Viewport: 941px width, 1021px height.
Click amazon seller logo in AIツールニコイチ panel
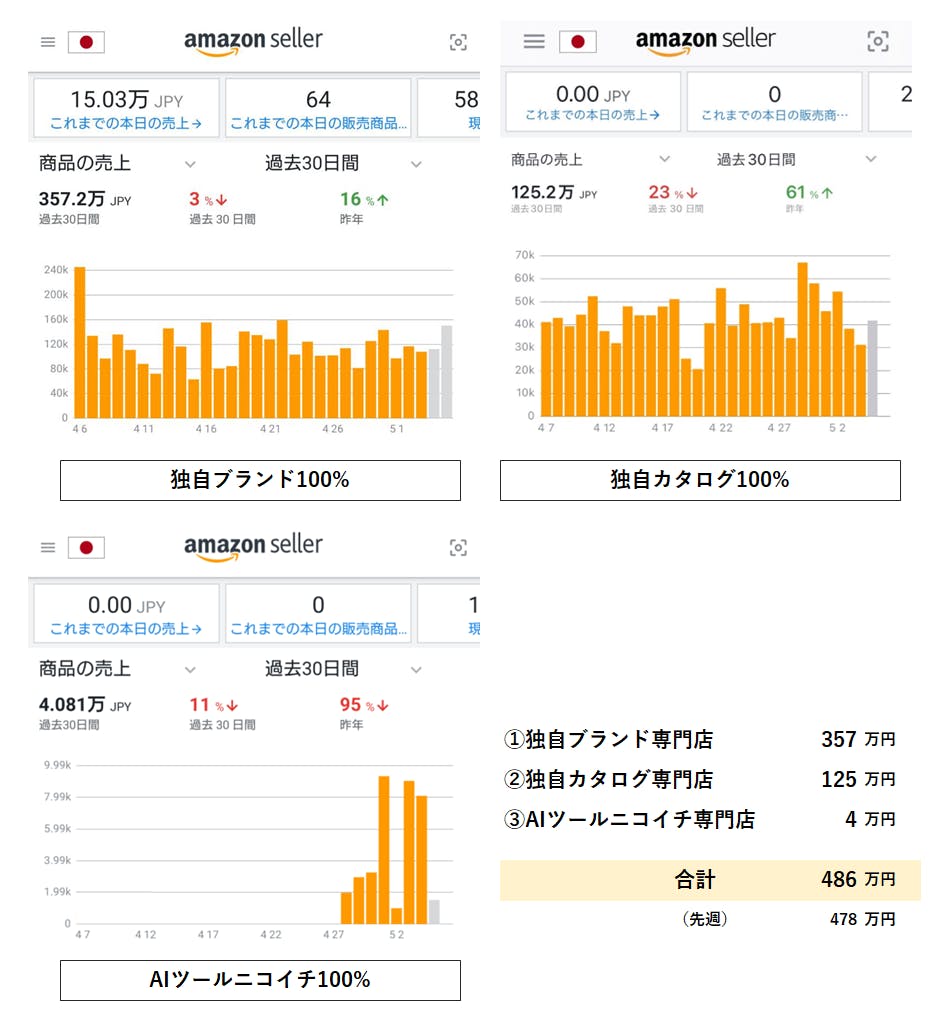click(x=253, y=547)
